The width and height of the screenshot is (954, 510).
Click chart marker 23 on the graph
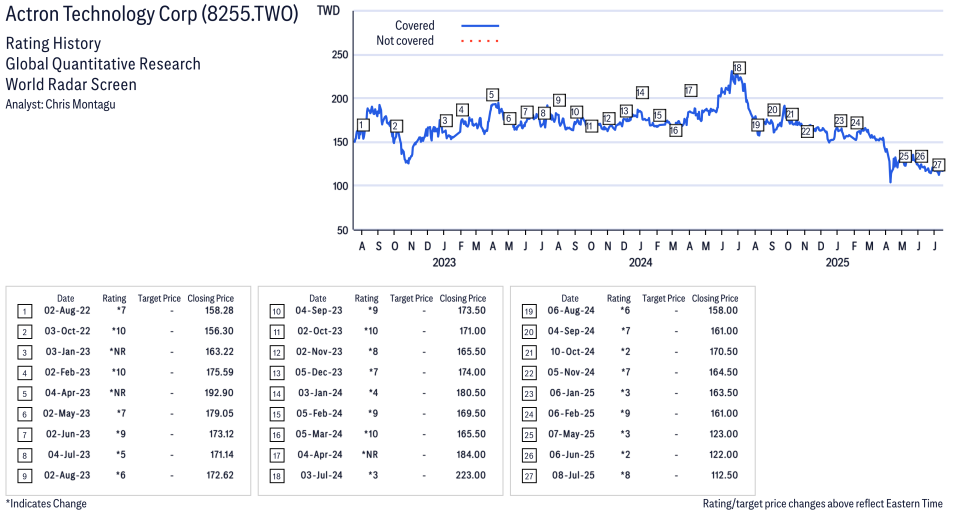point(840,120)
